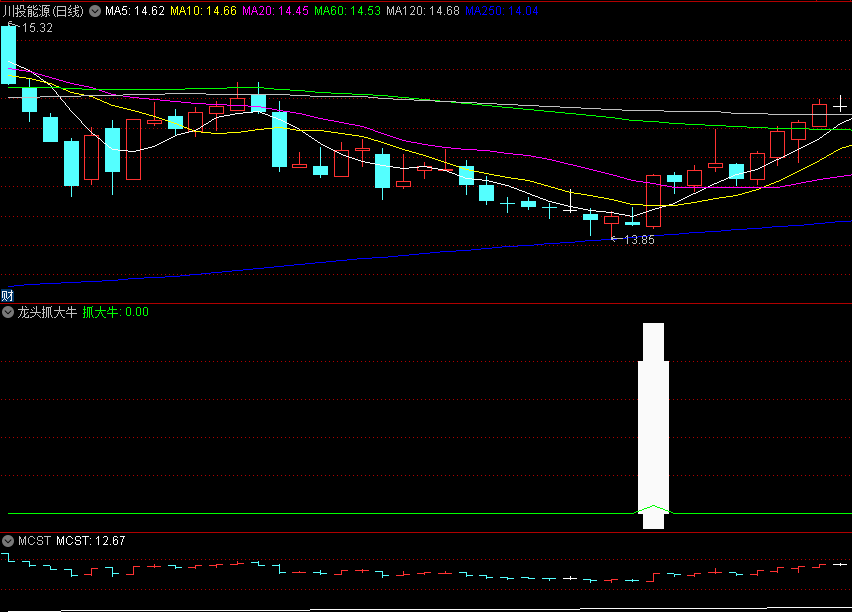Click the 川投能源(日线) stock title

point(43,11)
